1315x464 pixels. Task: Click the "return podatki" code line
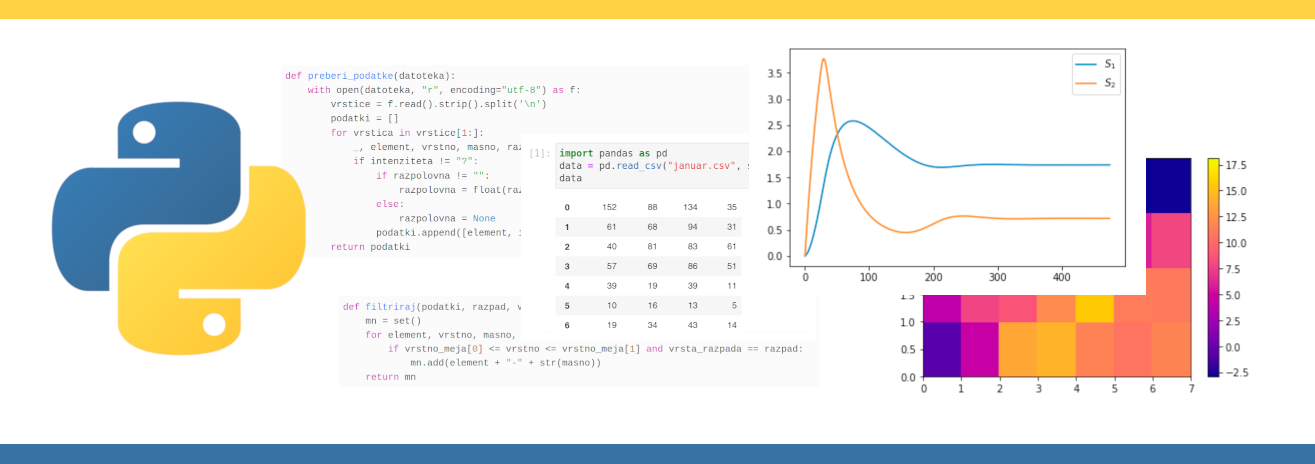click(x=370, y=246)
